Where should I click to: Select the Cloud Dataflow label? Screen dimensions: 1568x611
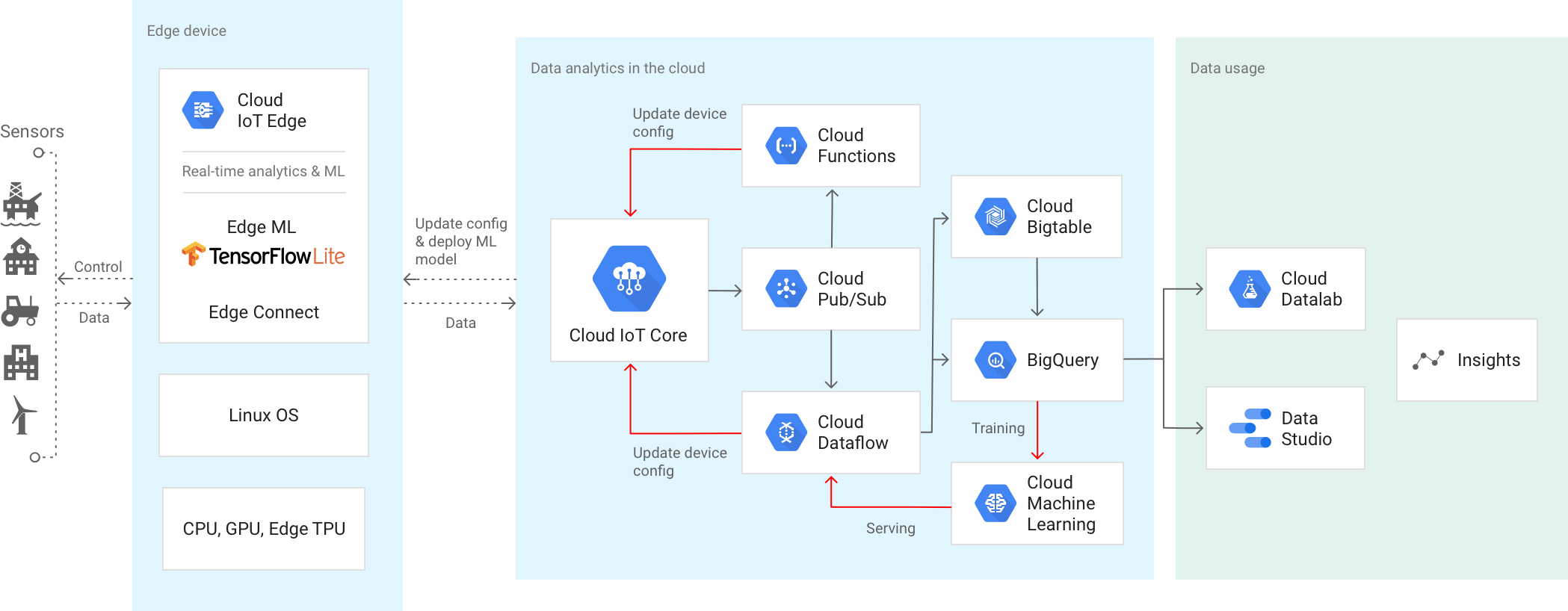coord(853,432)
